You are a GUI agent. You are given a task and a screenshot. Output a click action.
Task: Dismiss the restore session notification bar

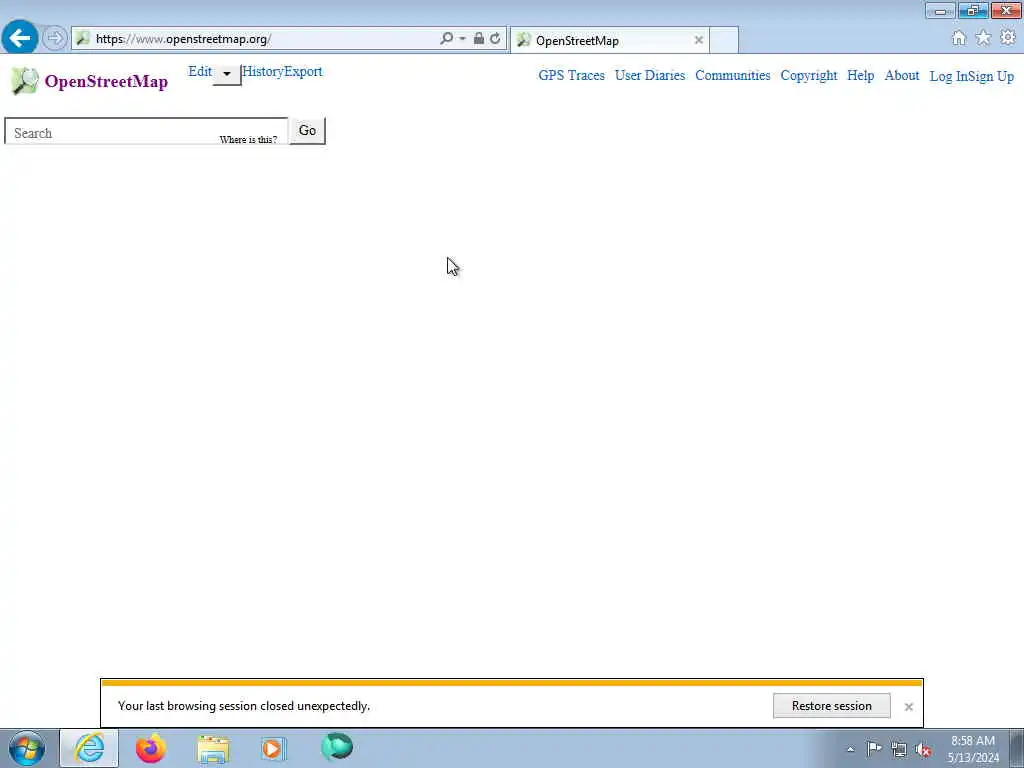point(908,707)
